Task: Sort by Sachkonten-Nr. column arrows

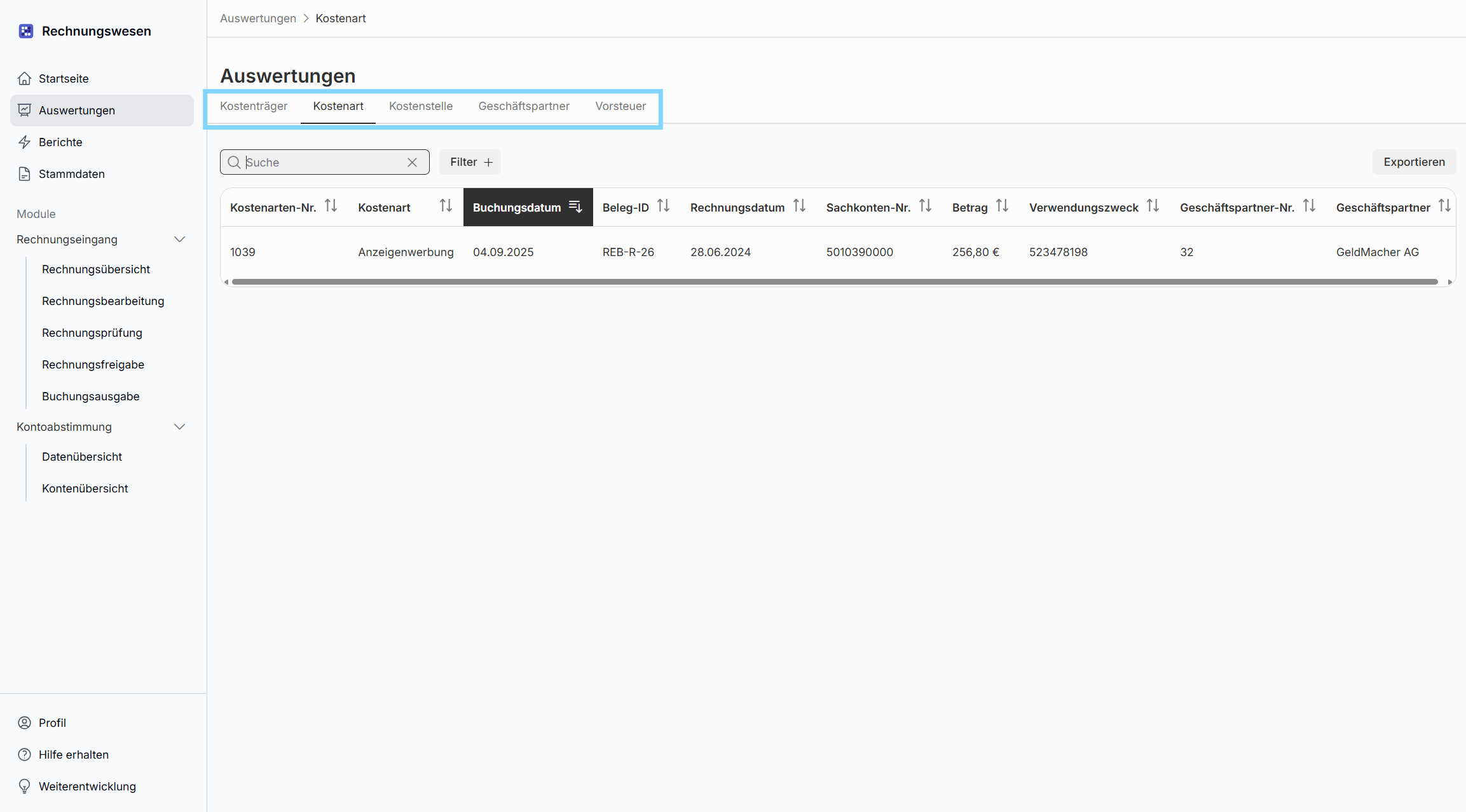Action: tap(925, 206)
